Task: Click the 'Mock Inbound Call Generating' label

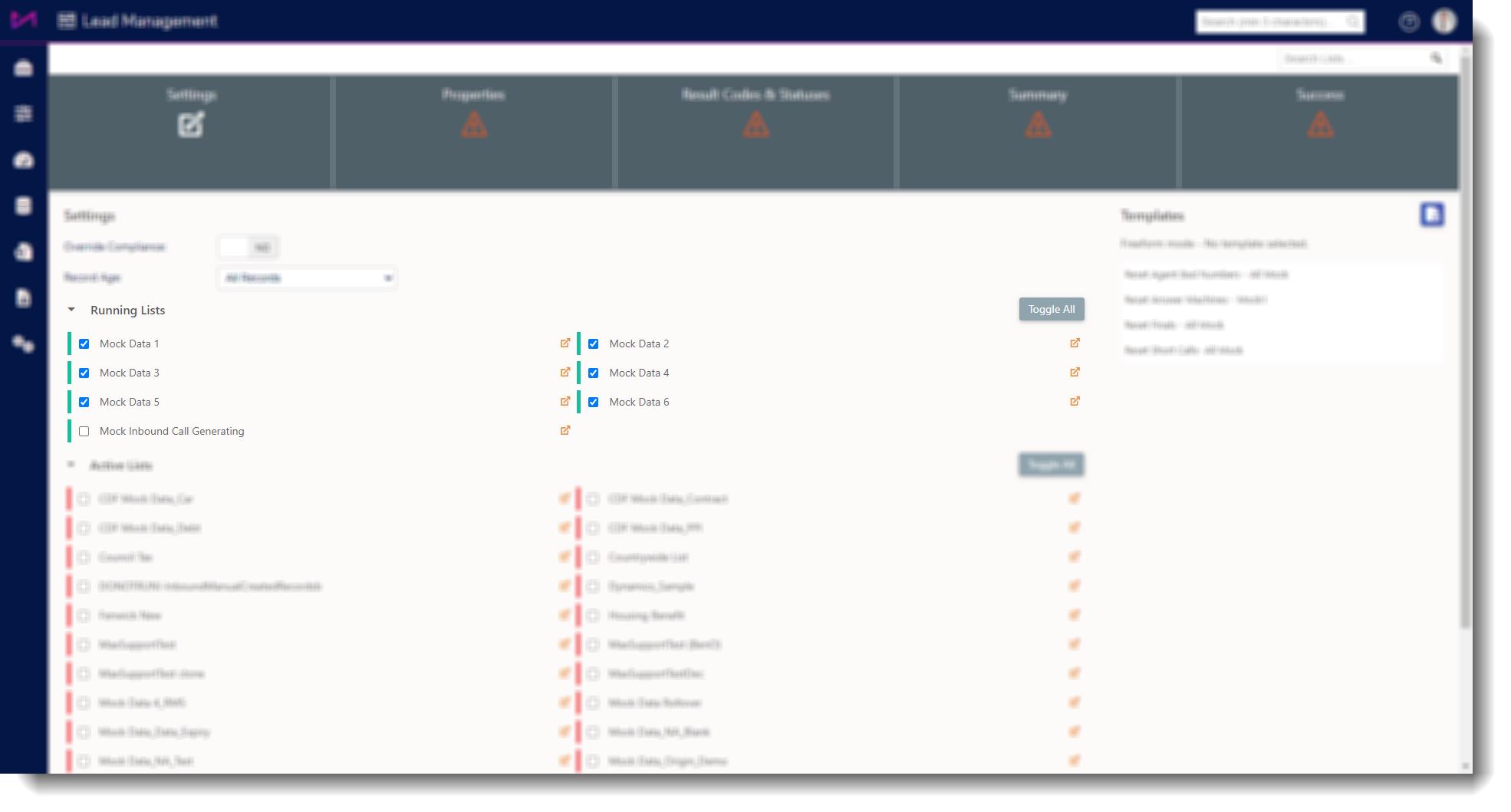Action: coord(172,431)
